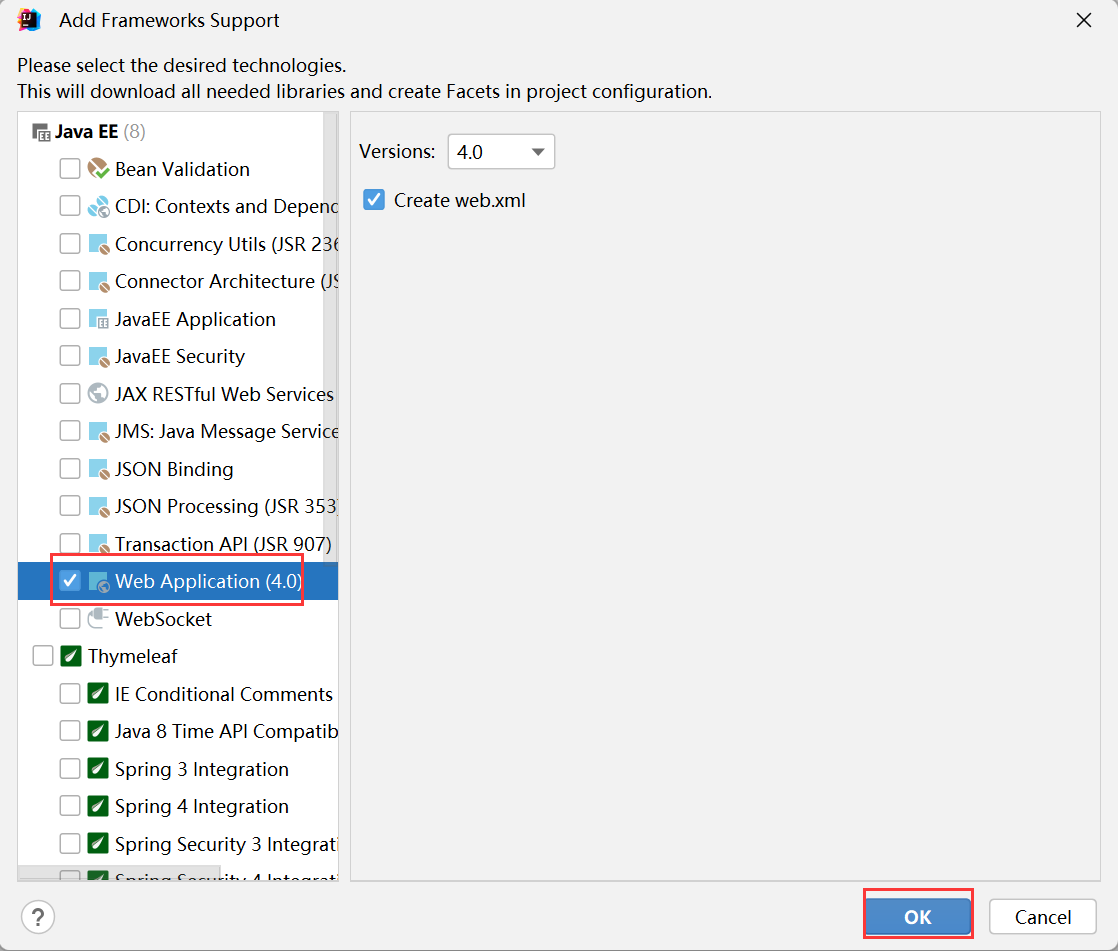Image resolution: width=1118 pixels, height=951 pixels.
Task: Select the Java 8 Time API Compatibility row text
Action: tap(226, 732)
